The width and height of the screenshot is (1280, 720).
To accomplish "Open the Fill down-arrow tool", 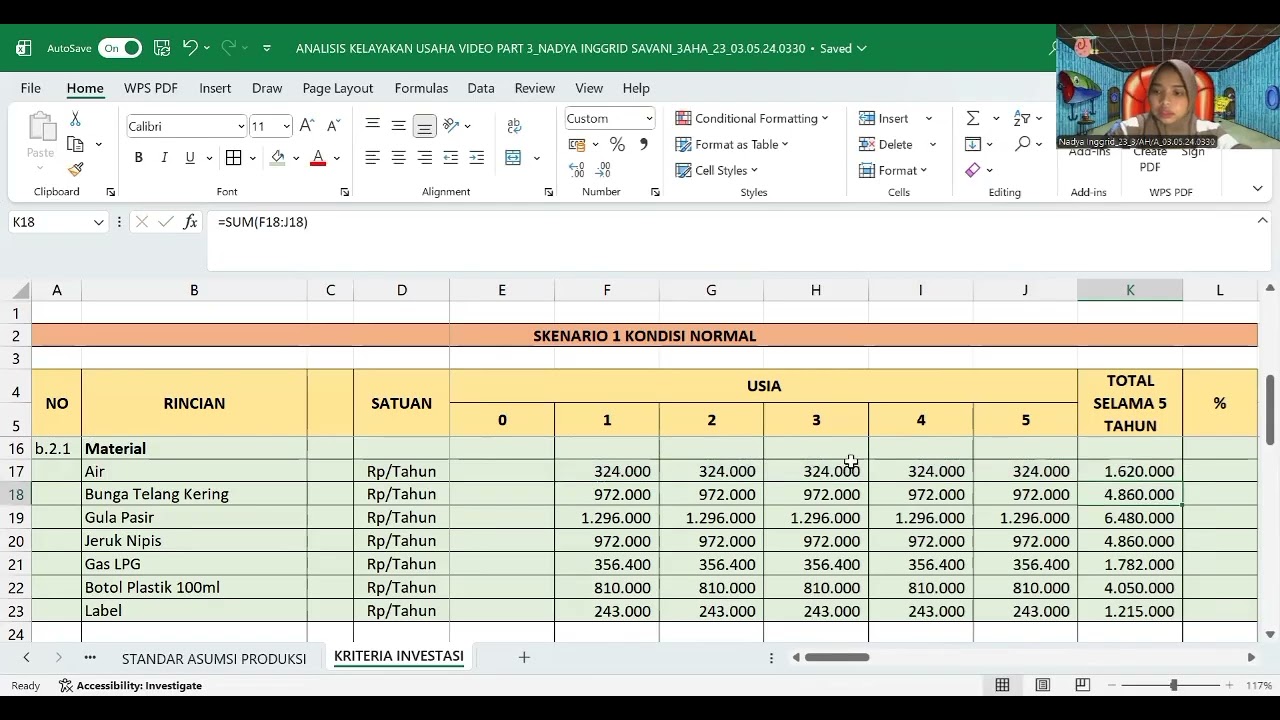I will [972, 144].
